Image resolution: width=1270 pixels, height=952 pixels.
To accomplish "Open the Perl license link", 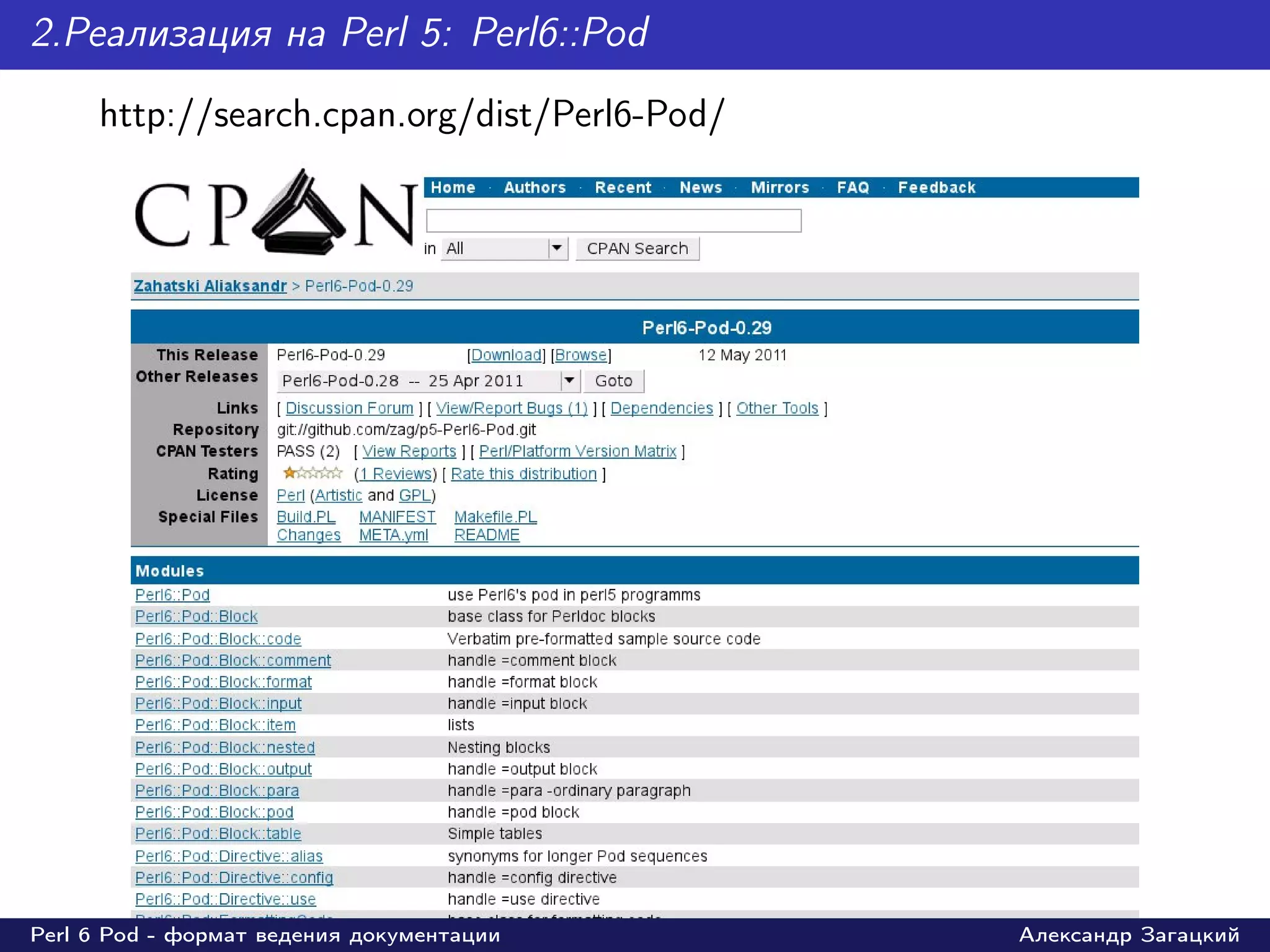I will point(291,496).
